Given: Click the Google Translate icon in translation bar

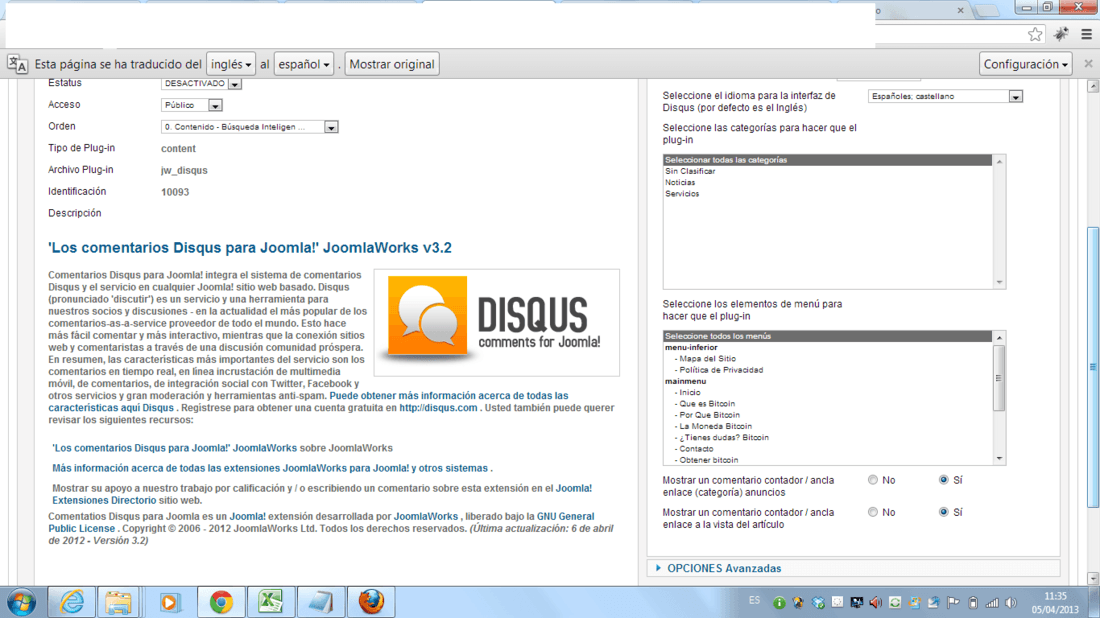Looking at the screenshot, I should coord(18,64).
